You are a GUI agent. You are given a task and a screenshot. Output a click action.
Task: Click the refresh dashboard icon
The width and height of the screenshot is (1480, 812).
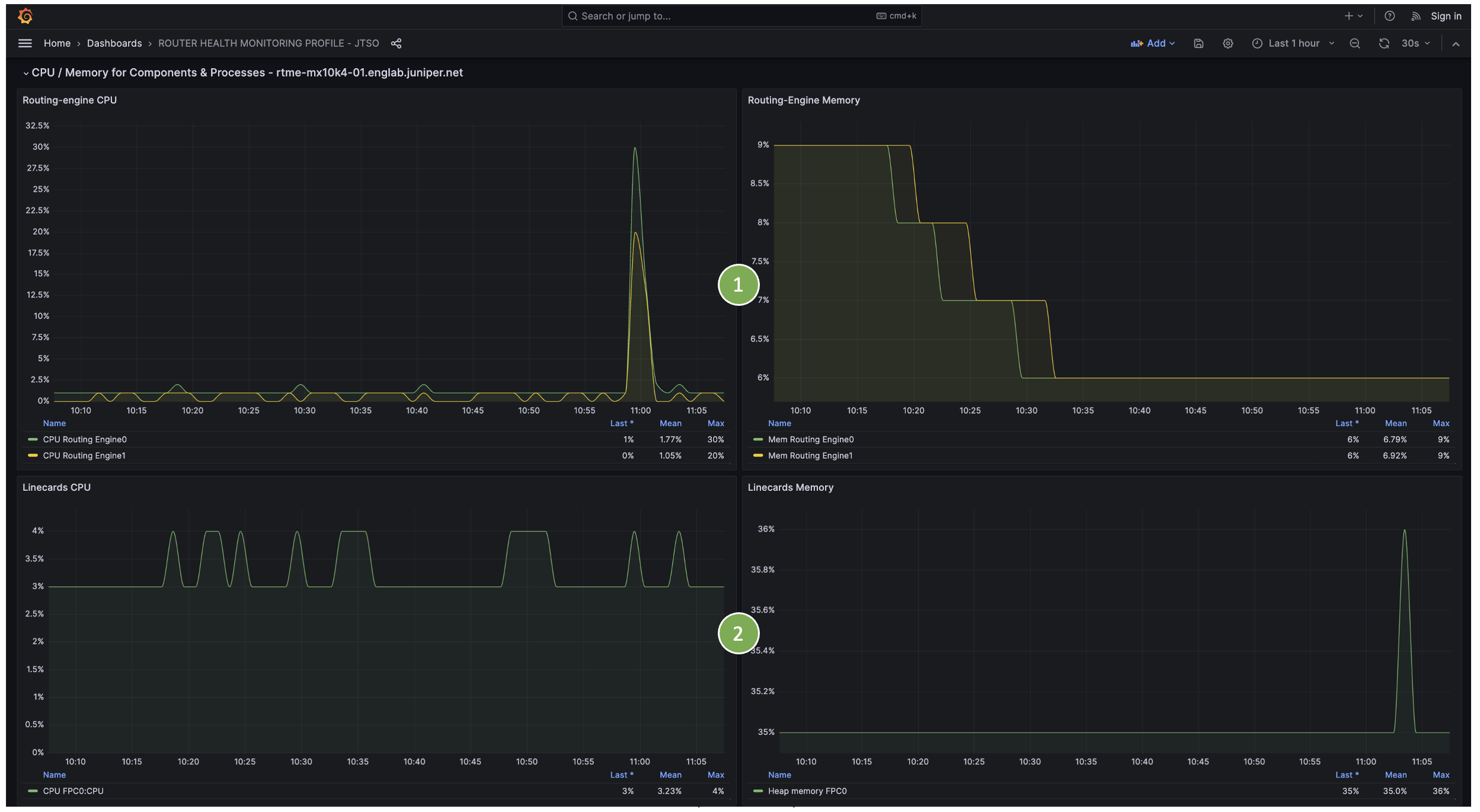pos(1384,43)
